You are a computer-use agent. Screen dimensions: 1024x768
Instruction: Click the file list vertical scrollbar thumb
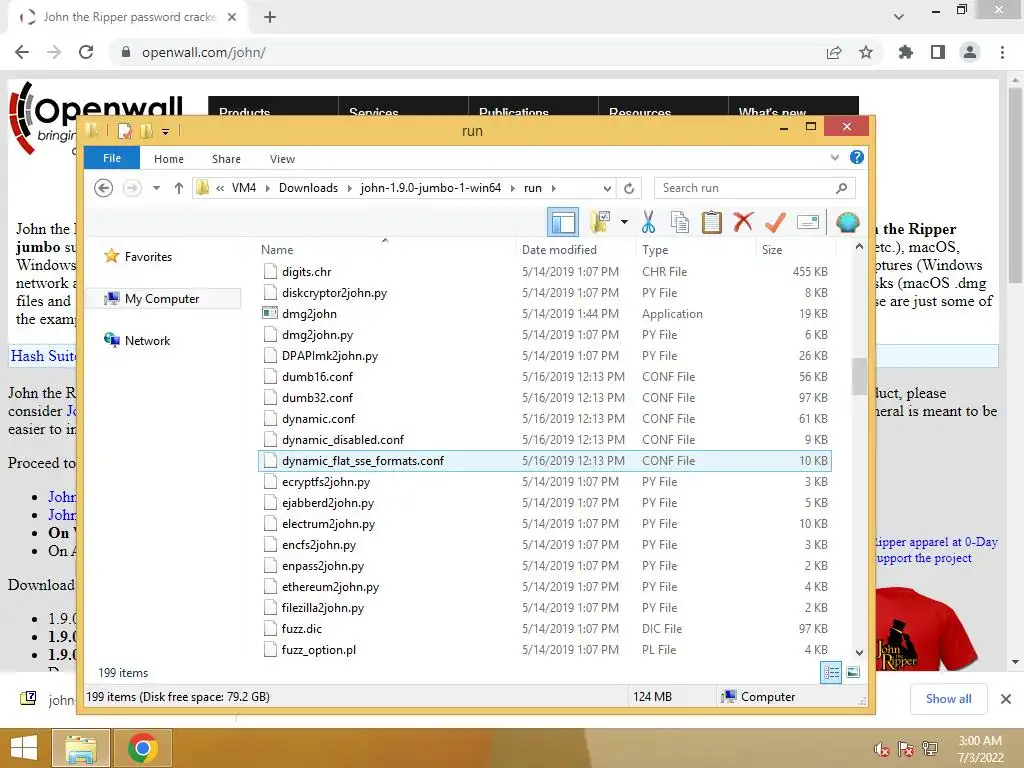(x=859, y=376)
